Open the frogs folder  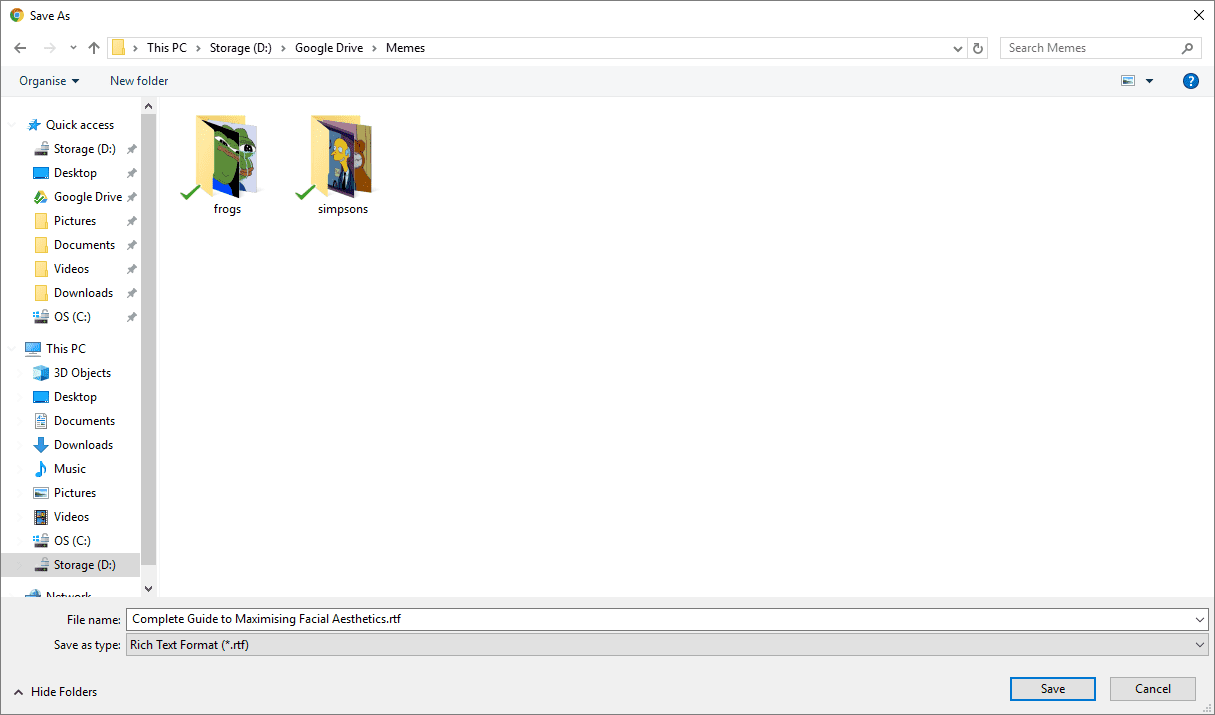pos(228,164)
